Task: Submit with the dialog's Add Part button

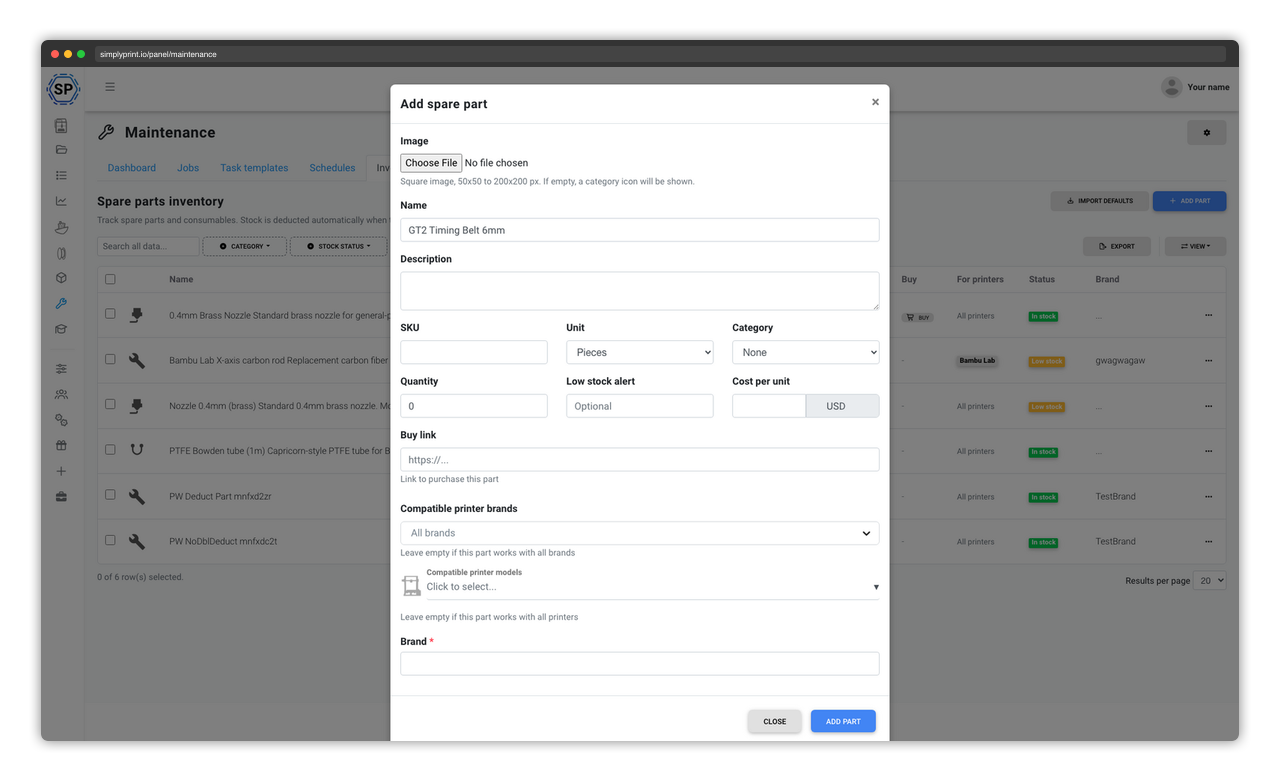Action: point(843,721)
